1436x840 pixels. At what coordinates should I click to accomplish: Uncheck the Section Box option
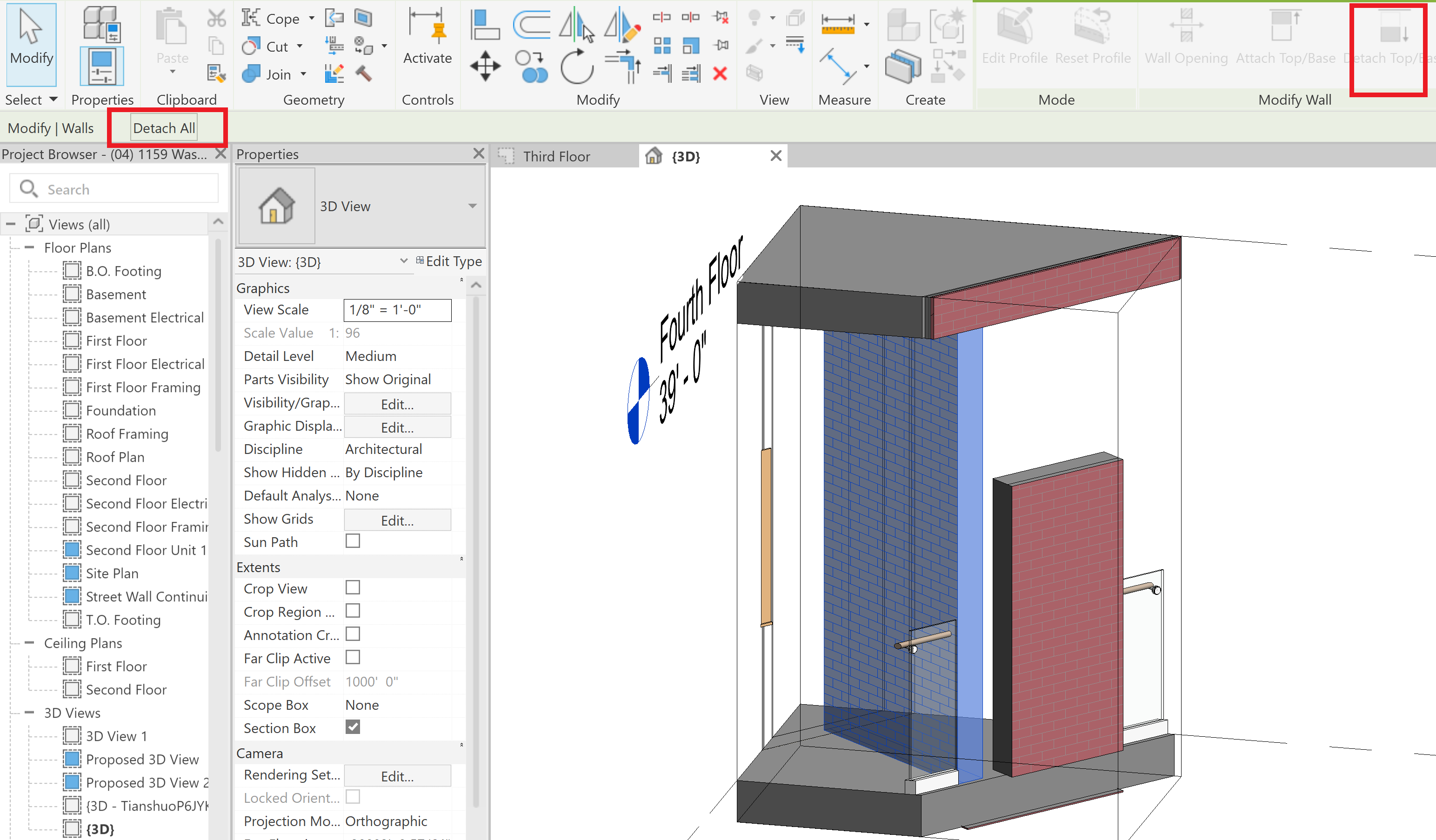tap(353, 727)
